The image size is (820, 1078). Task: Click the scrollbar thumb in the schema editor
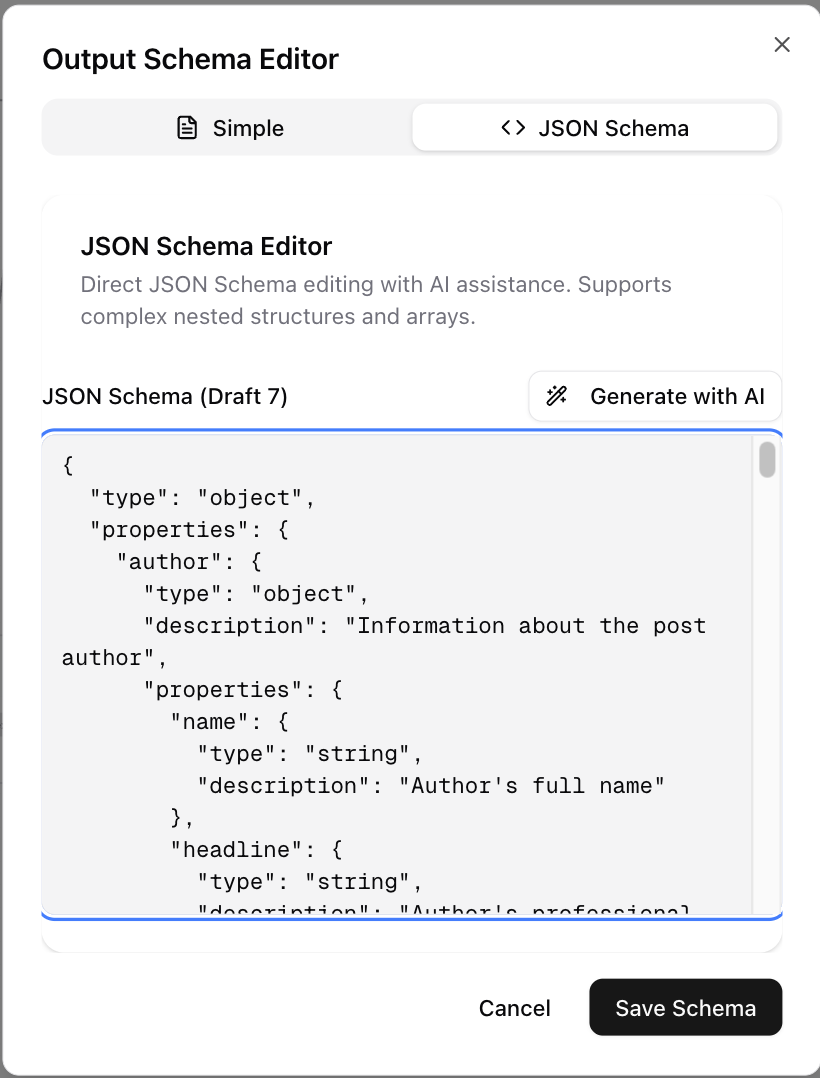pyautogui.click(x=766, y=460)
